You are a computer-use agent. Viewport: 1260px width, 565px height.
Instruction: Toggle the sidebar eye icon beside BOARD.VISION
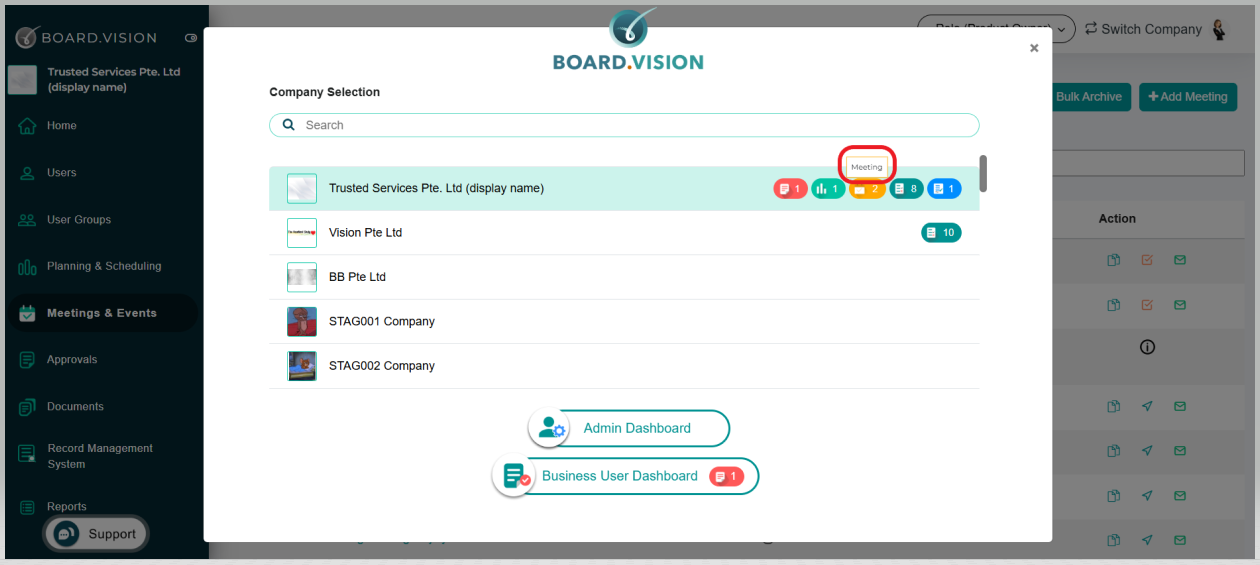(x=191, y=38)
